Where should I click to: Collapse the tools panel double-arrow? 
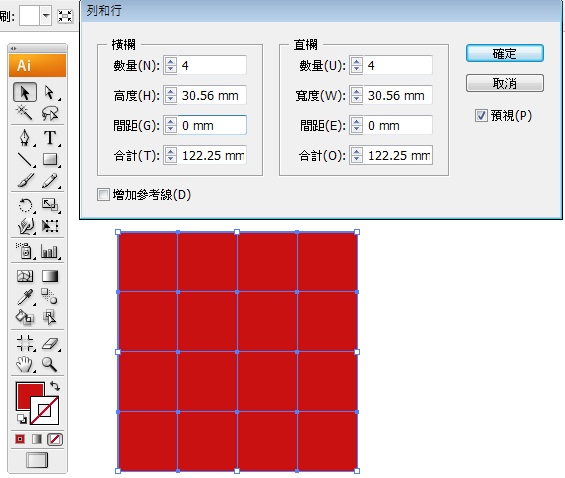[13, 48]
